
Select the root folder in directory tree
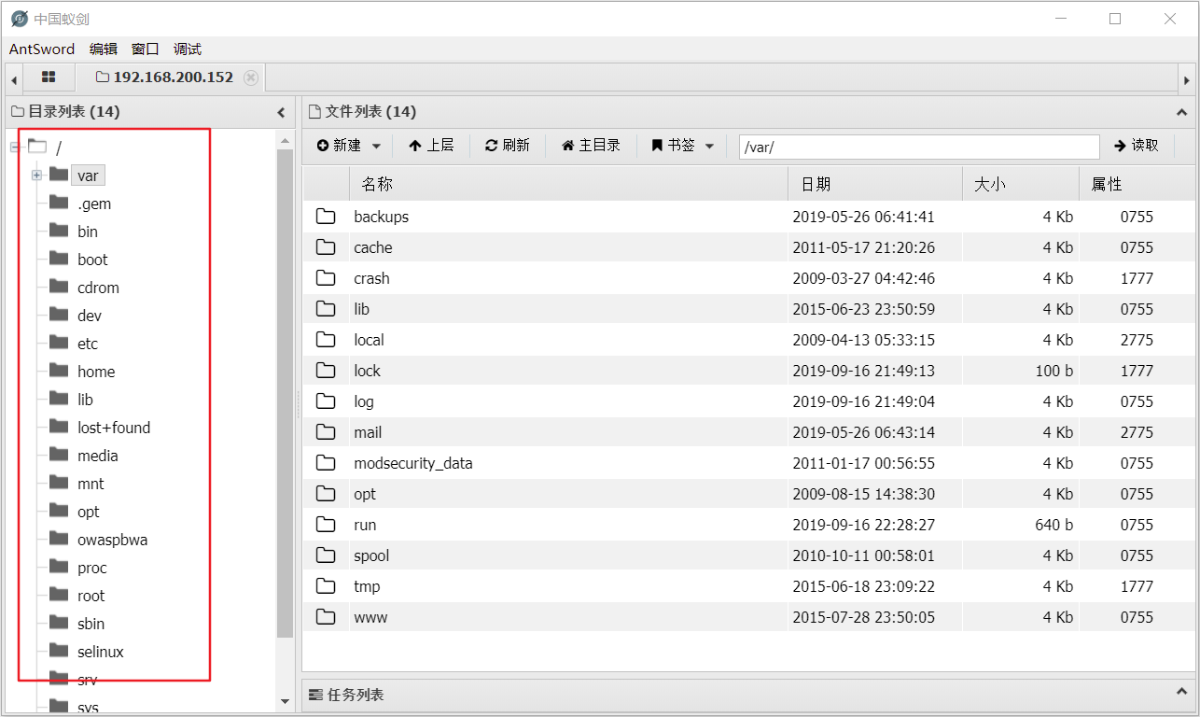[91, 596]
